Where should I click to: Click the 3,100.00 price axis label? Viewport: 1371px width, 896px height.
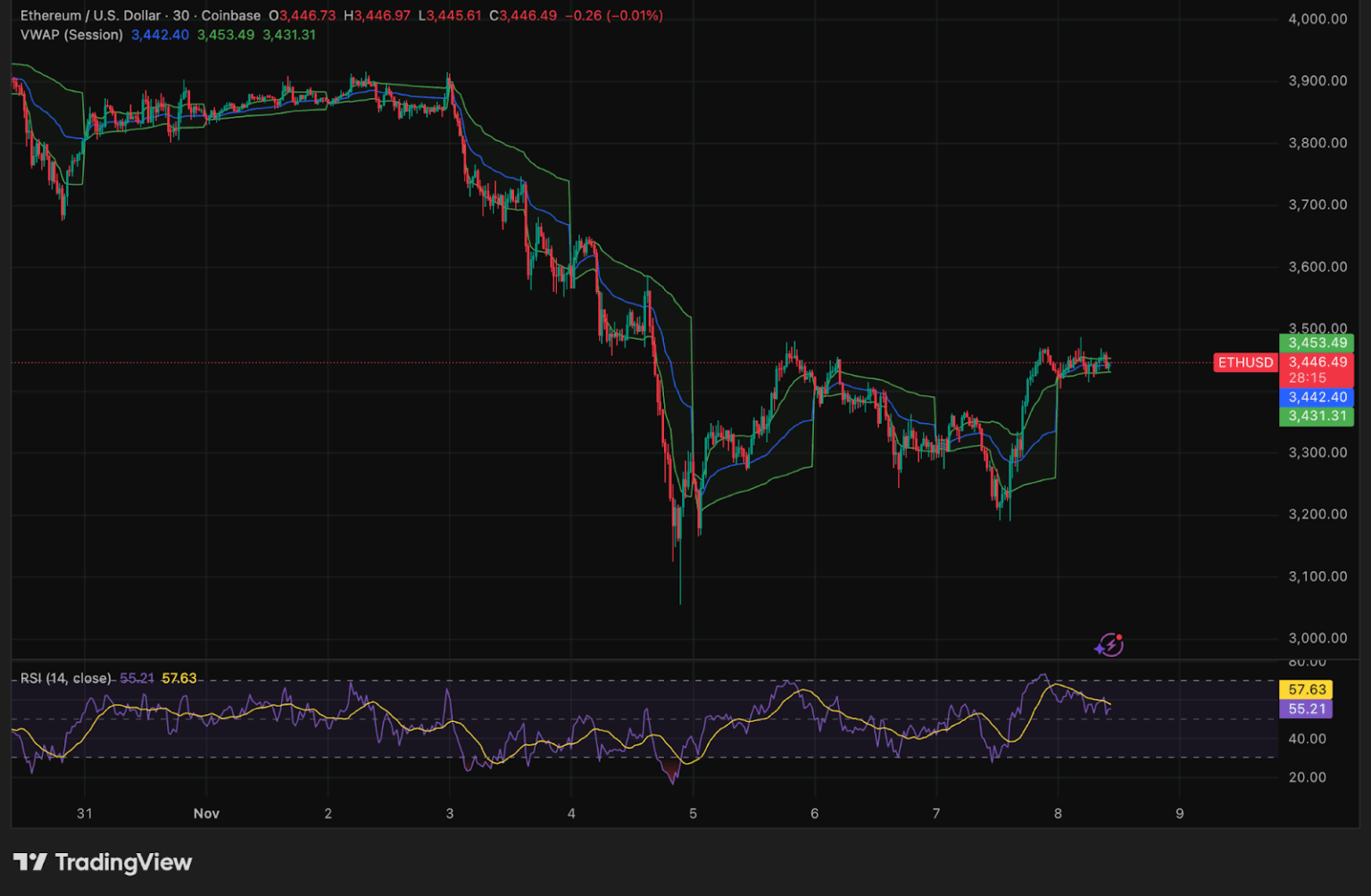click(1317, 577)
